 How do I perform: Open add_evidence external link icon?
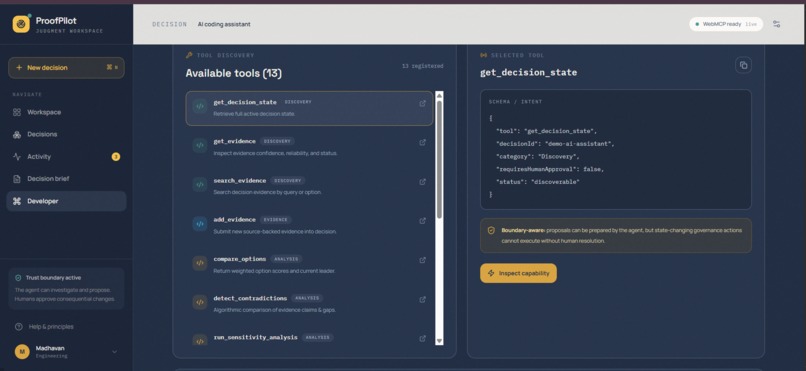click(x=423, y=220)
